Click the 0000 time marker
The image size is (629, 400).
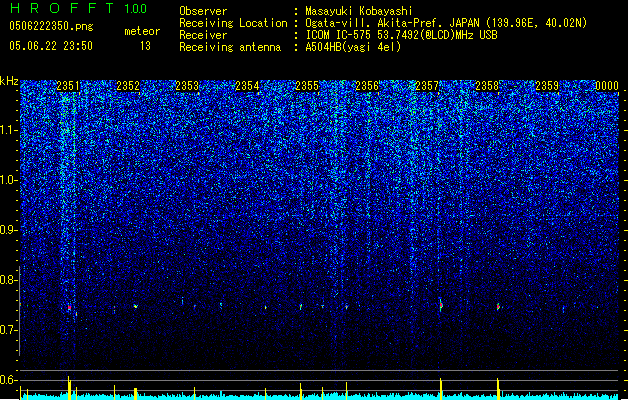coord(607,86)
